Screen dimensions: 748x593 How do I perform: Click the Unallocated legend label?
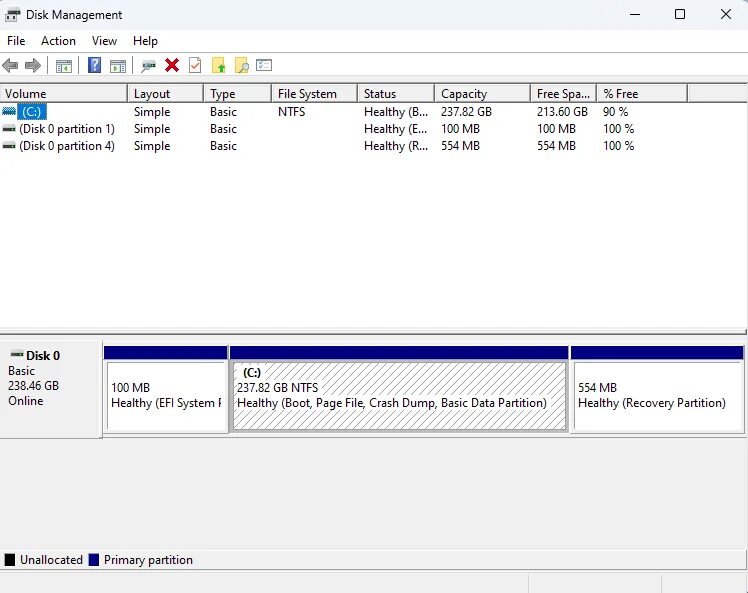pyautogui.click(x=51, y=560)
